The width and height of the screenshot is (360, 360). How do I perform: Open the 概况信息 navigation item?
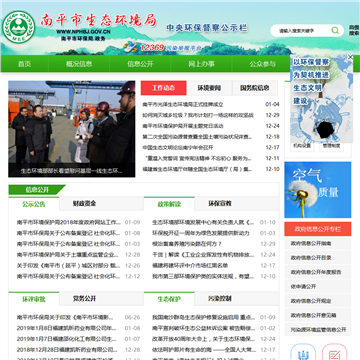(79, 64)
